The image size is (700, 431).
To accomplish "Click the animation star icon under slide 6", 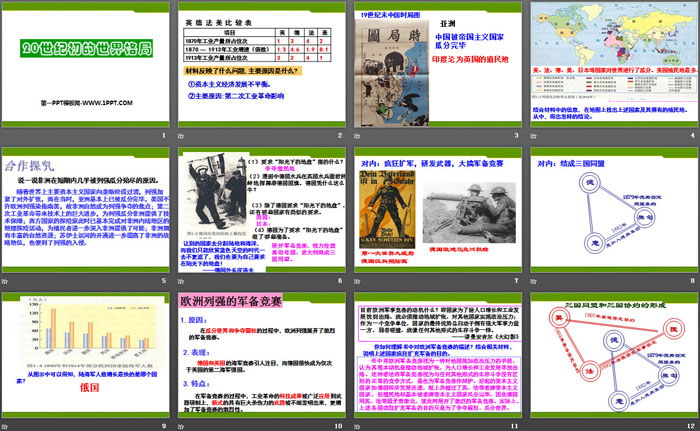I will click(x=181, y=281).
